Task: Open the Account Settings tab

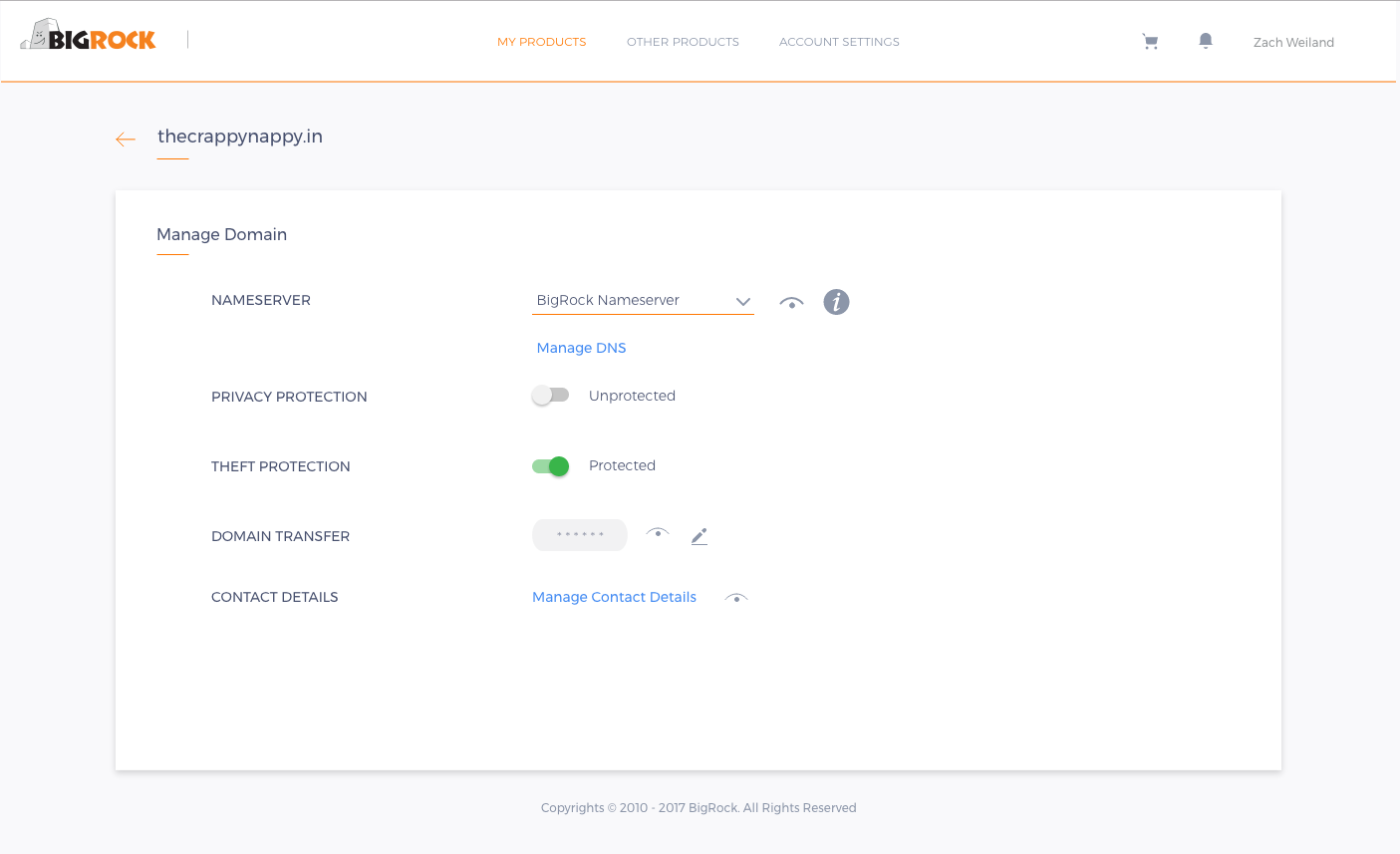Action: point(839,42)
